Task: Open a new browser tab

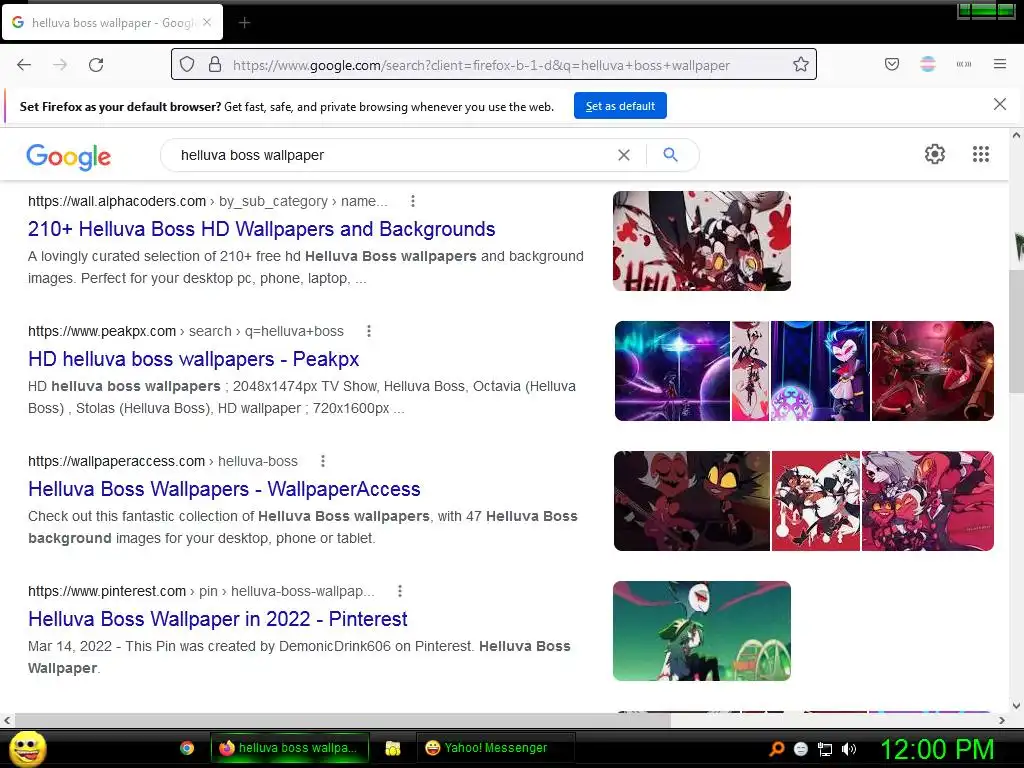Action: pyautogui.click(x=244, y=23)
